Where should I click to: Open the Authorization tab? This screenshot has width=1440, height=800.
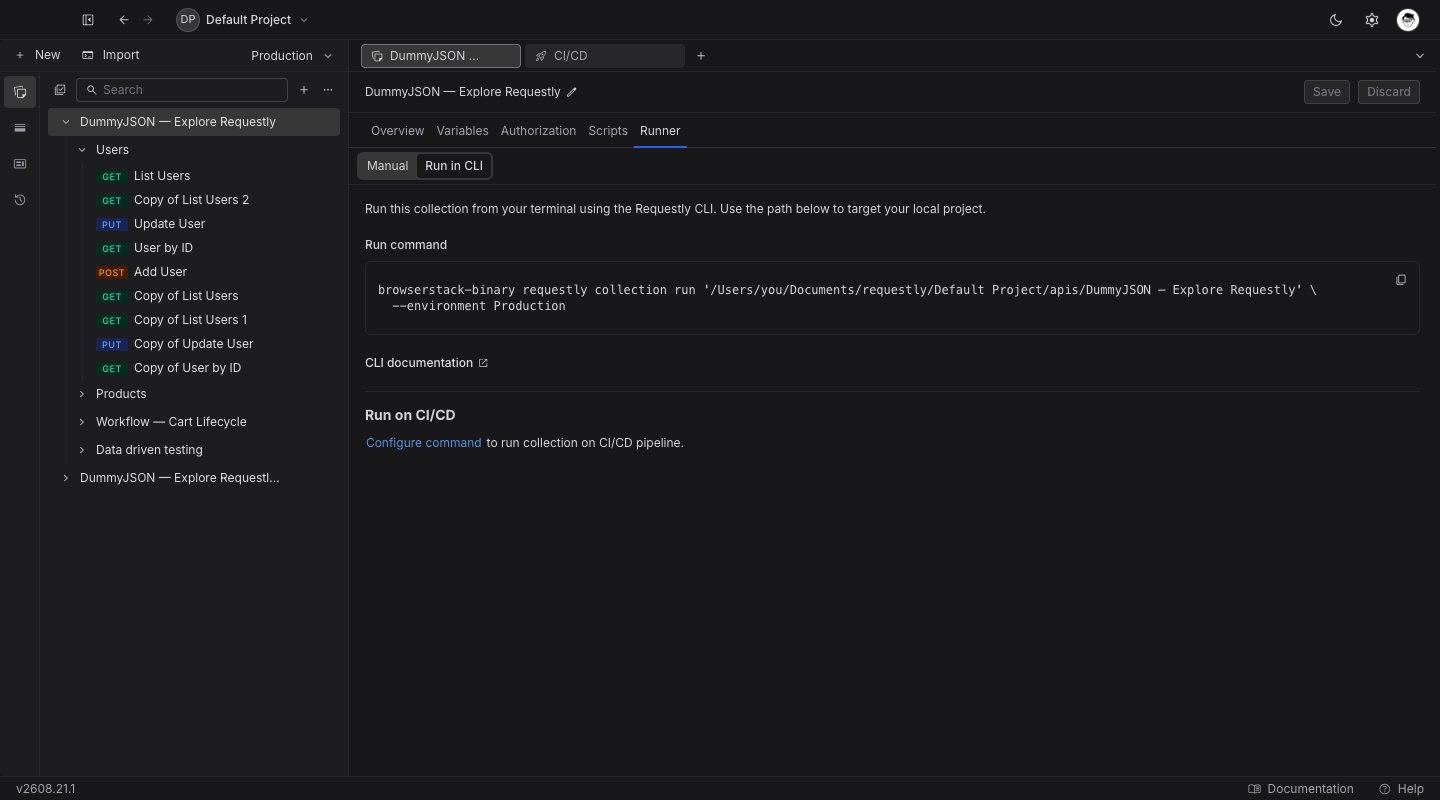tap(538, 131)
